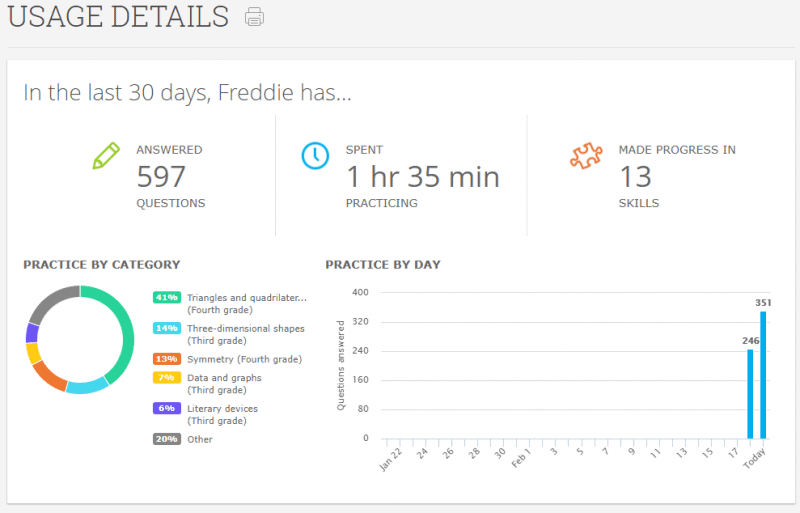Viewport: 800px width, 513px height.
Task: Click the 597 answered questions number
Action: pos(161,177)
